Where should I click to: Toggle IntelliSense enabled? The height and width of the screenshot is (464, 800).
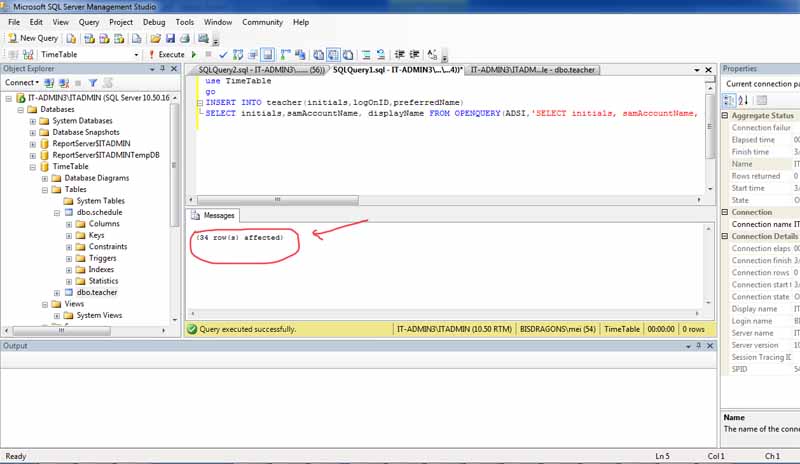pos(267,54)
